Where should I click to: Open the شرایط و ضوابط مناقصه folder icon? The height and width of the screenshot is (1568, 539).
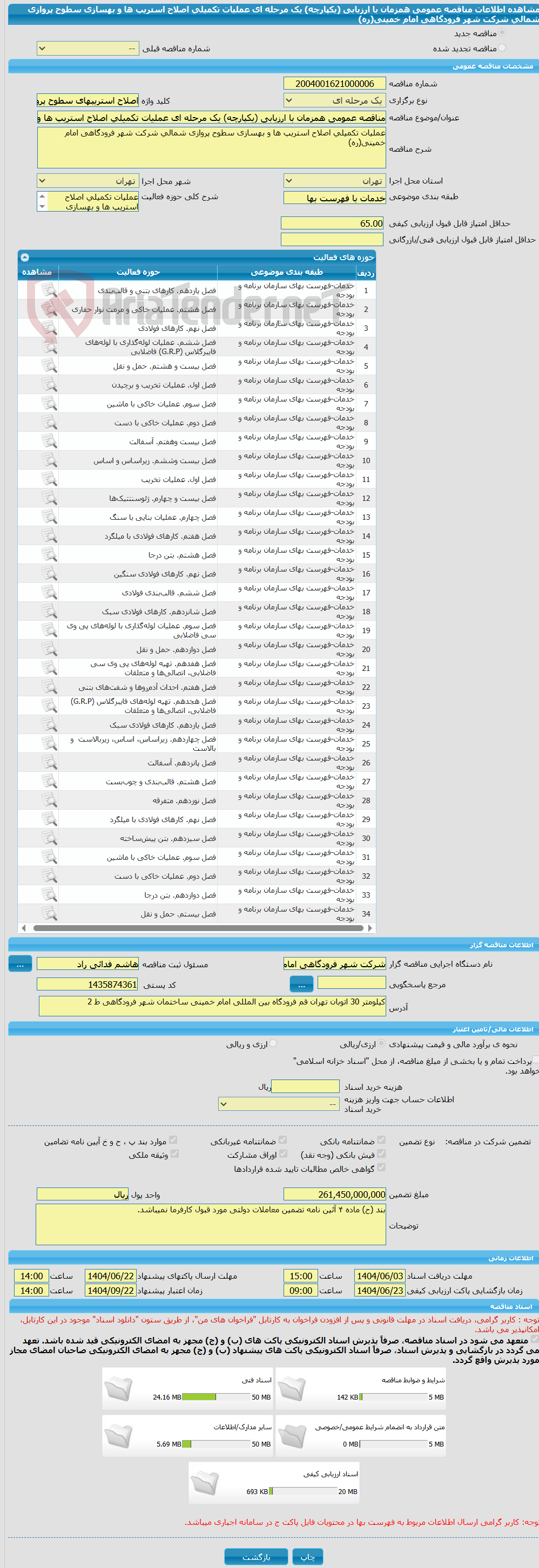click(x=291, y=1388)
